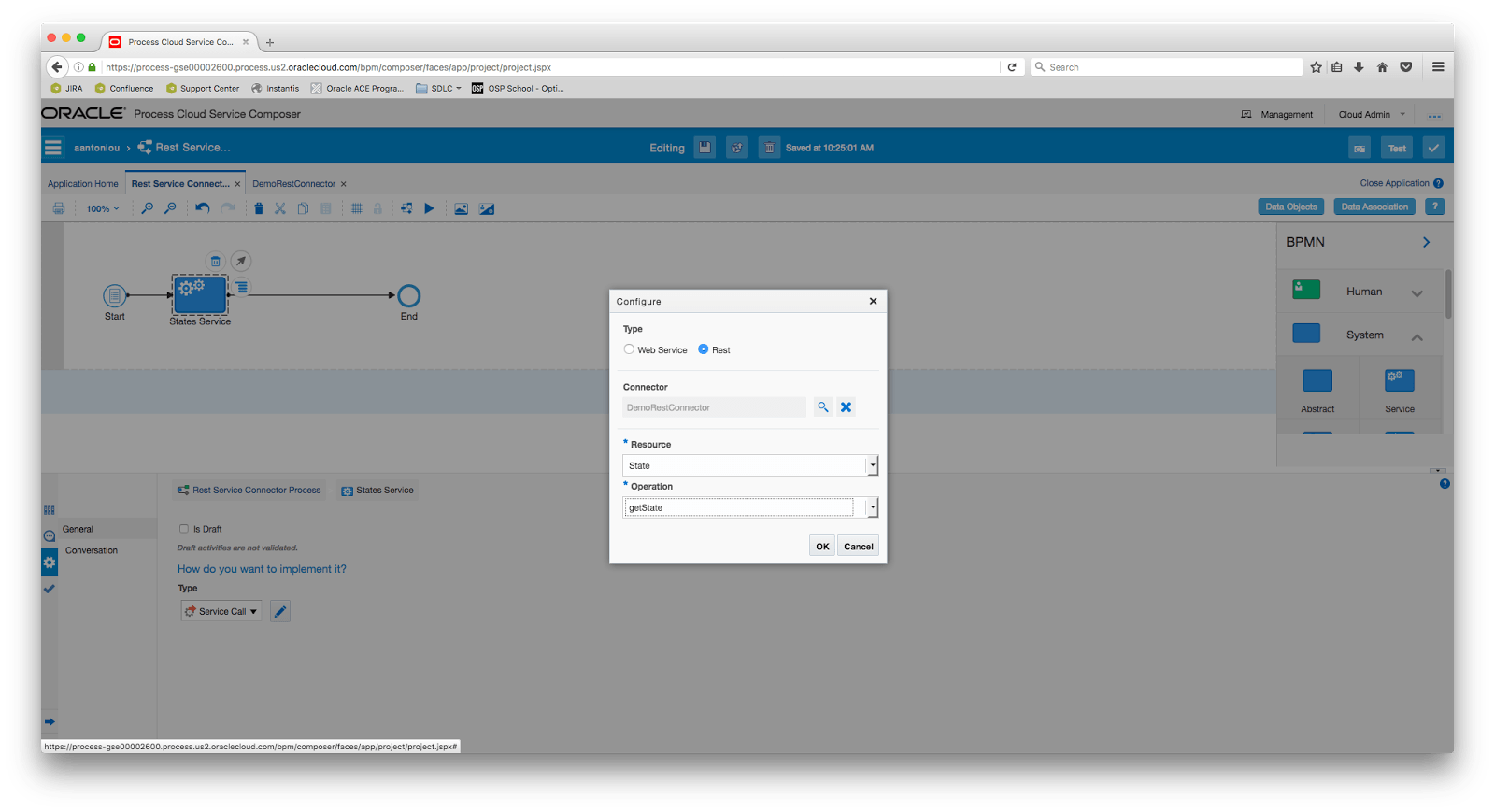Click the DemoRestConnector input field
The width and height of the screenshot is (1495, 812).
714,407
